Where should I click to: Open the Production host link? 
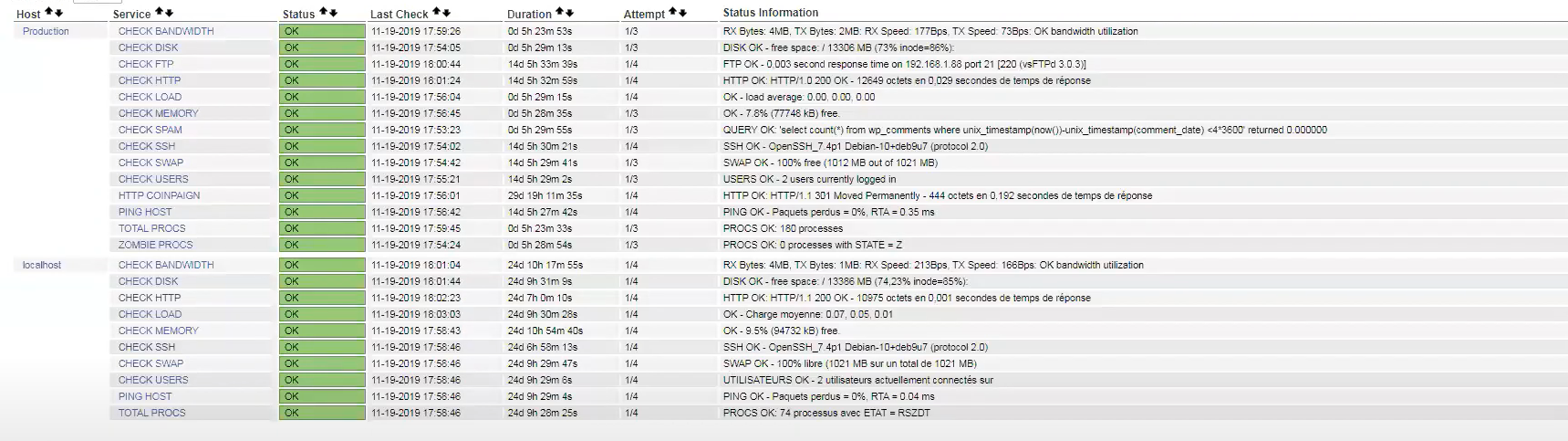(46, 31)
